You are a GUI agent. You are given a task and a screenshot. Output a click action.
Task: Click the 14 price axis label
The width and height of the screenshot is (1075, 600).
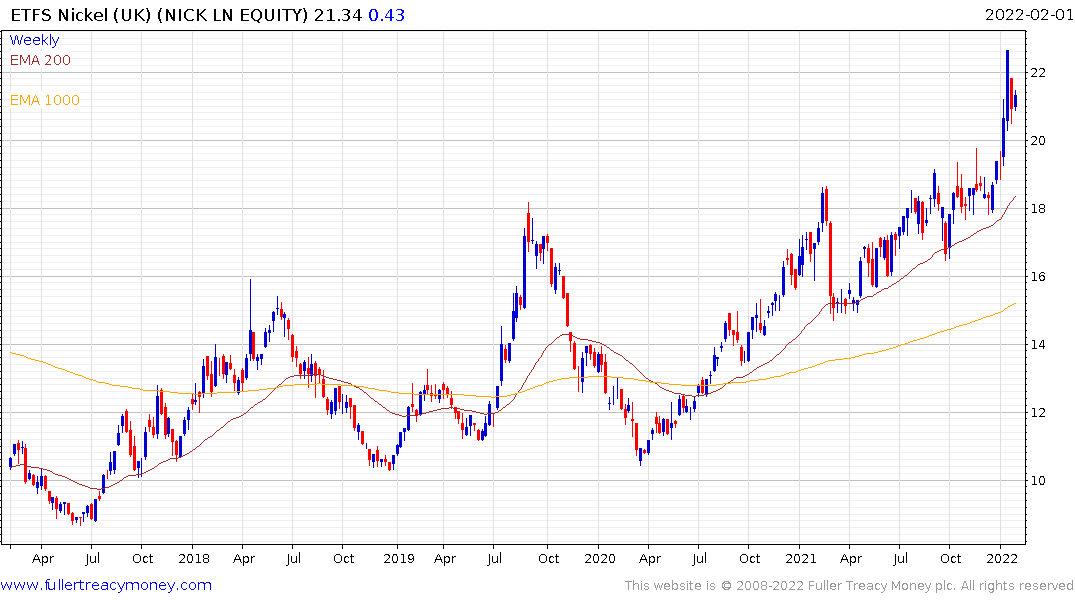coord(1038,344)
